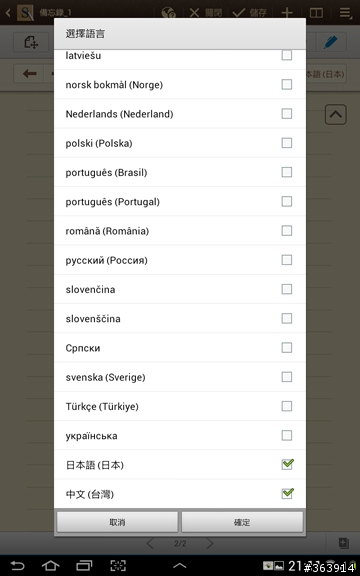
Task: Open the recent apps icon
Action: click(84, 565)
